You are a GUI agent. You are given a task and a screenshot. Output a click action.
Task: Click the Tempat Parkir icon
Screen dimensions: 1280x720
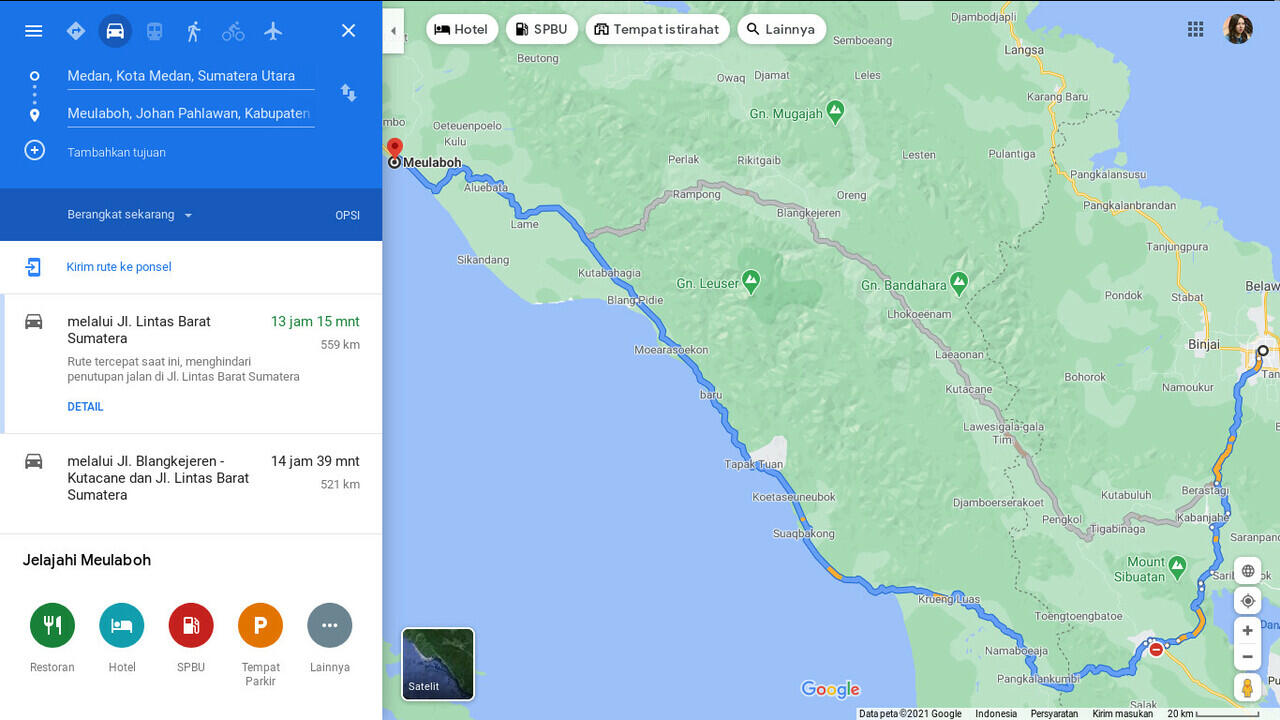point(260,625)
